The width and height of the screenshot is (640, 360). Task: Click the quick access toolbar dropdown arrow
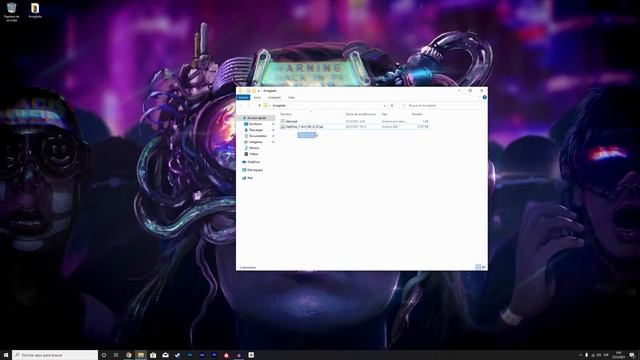258,91
